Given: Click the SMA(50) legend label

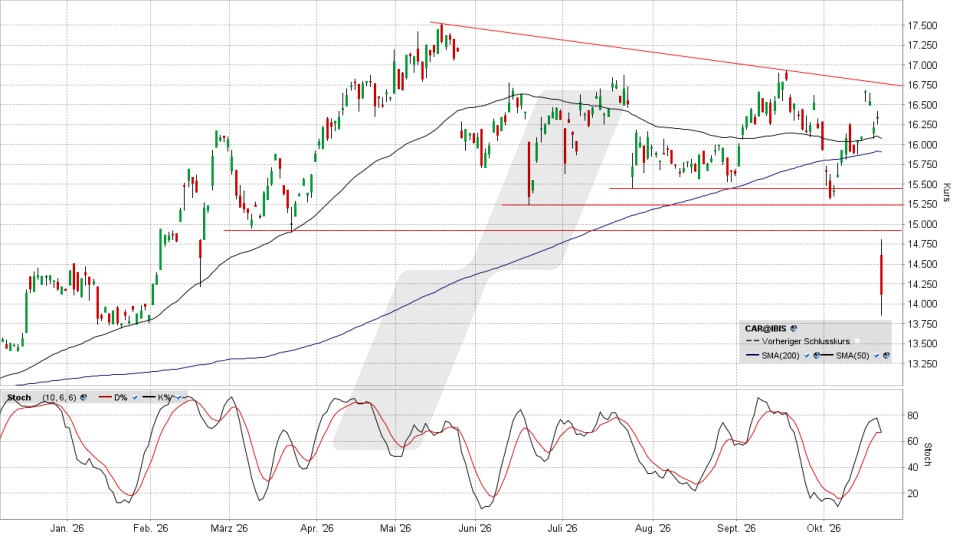Looking at the screenshot, I should pyautogui.click(x=852, y=355).
